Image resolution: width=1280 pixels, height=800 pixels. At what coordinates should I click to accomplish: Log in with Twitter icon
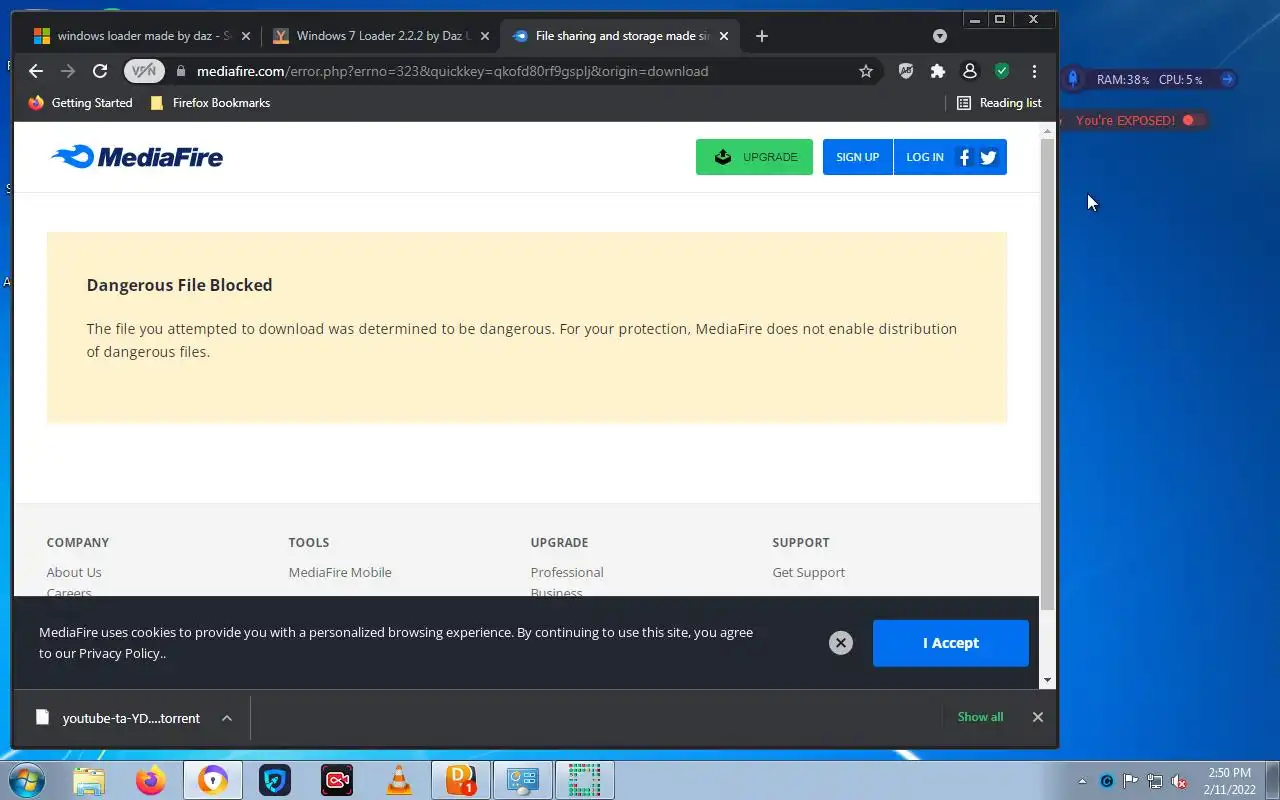click(989, 157)
